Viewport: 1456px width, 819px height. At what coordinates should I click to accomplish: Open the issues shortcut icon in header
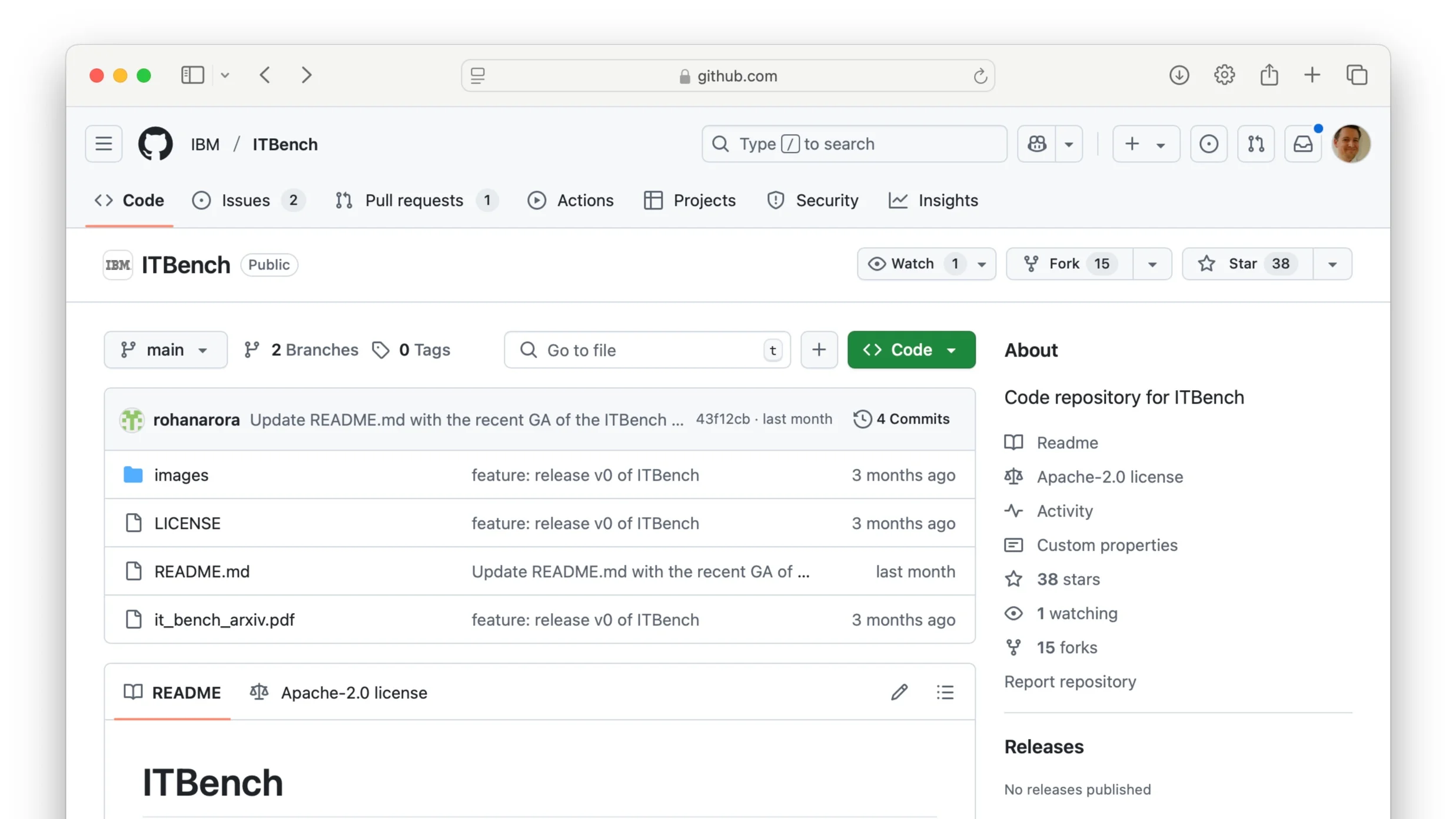pyautogui.click(x=1208, y=144)
